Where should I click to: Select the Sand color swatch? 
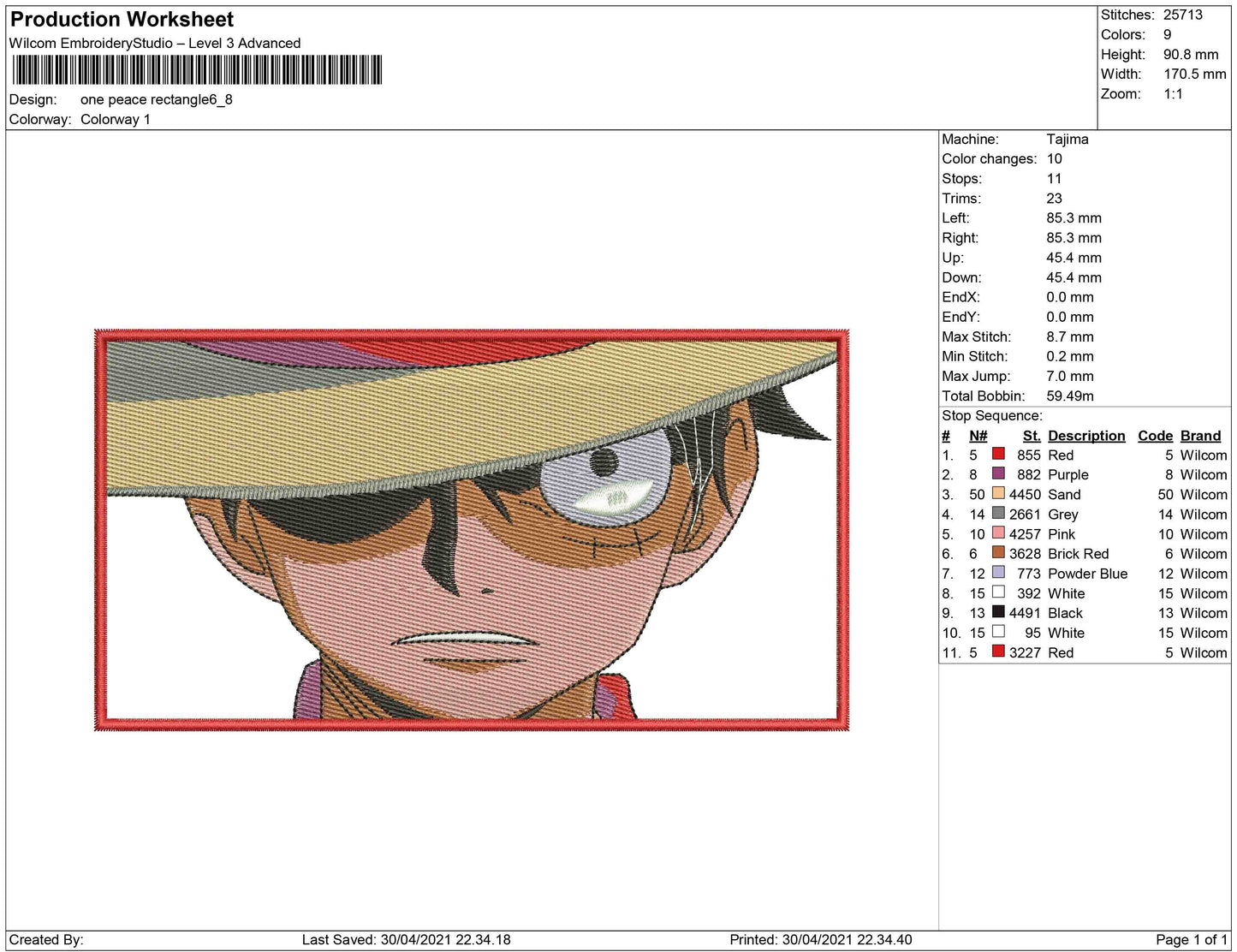pyautogui.click(x=998, y=493)
